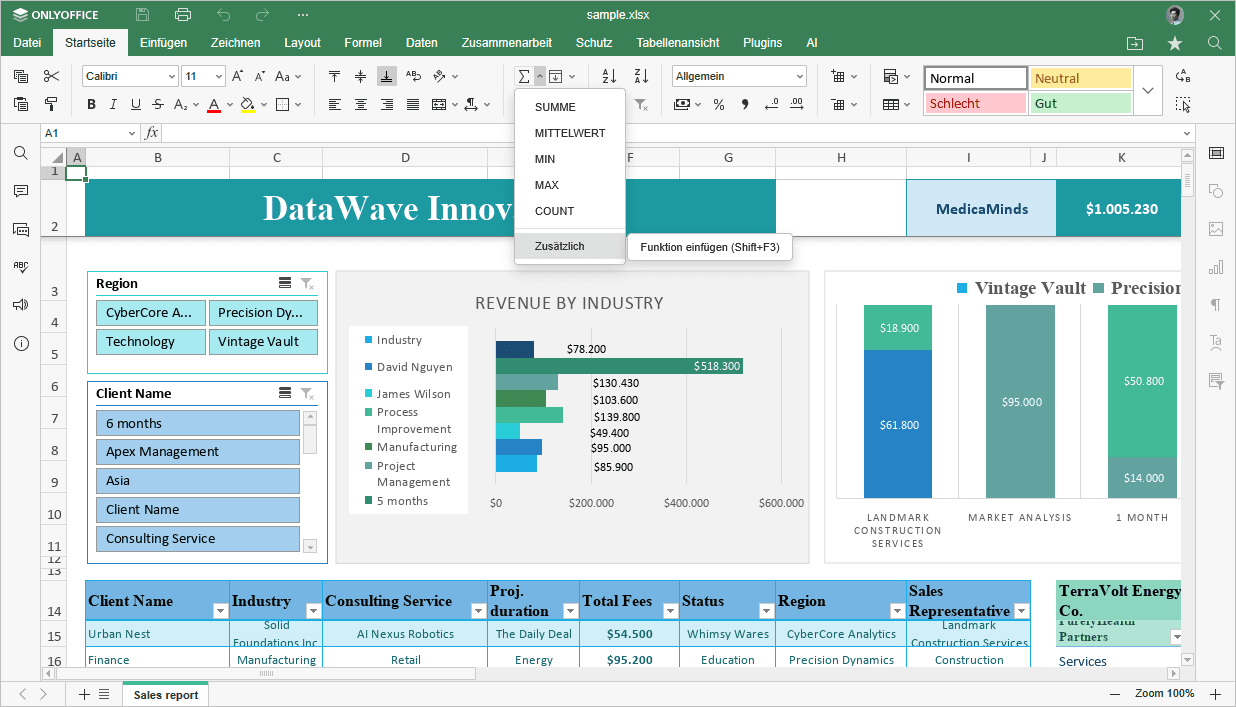Toggle italic text formatting

(113, 104)
